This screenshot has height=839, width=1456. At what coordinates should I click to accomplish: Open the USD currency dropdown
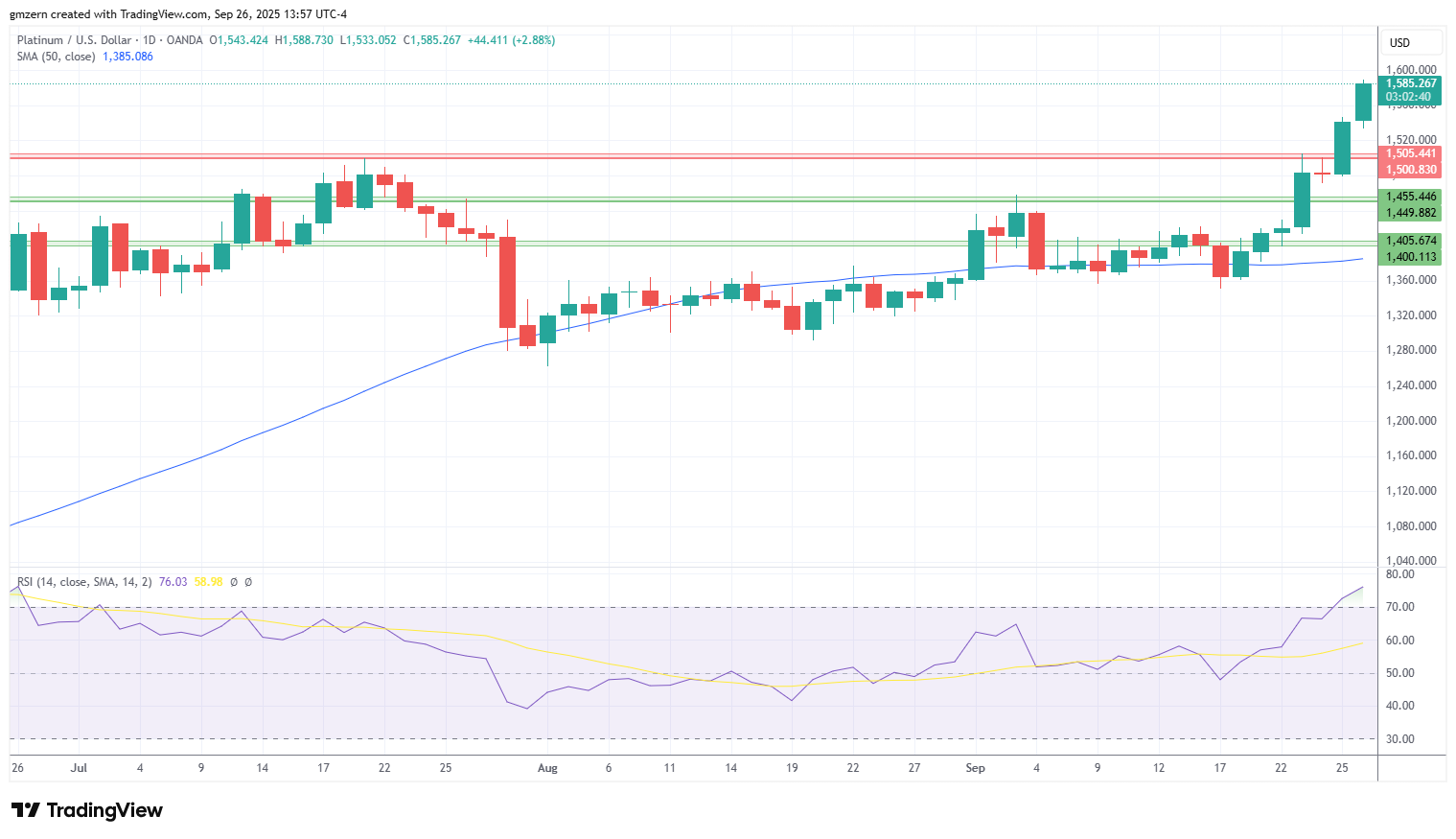click(x=1411, y=42)
